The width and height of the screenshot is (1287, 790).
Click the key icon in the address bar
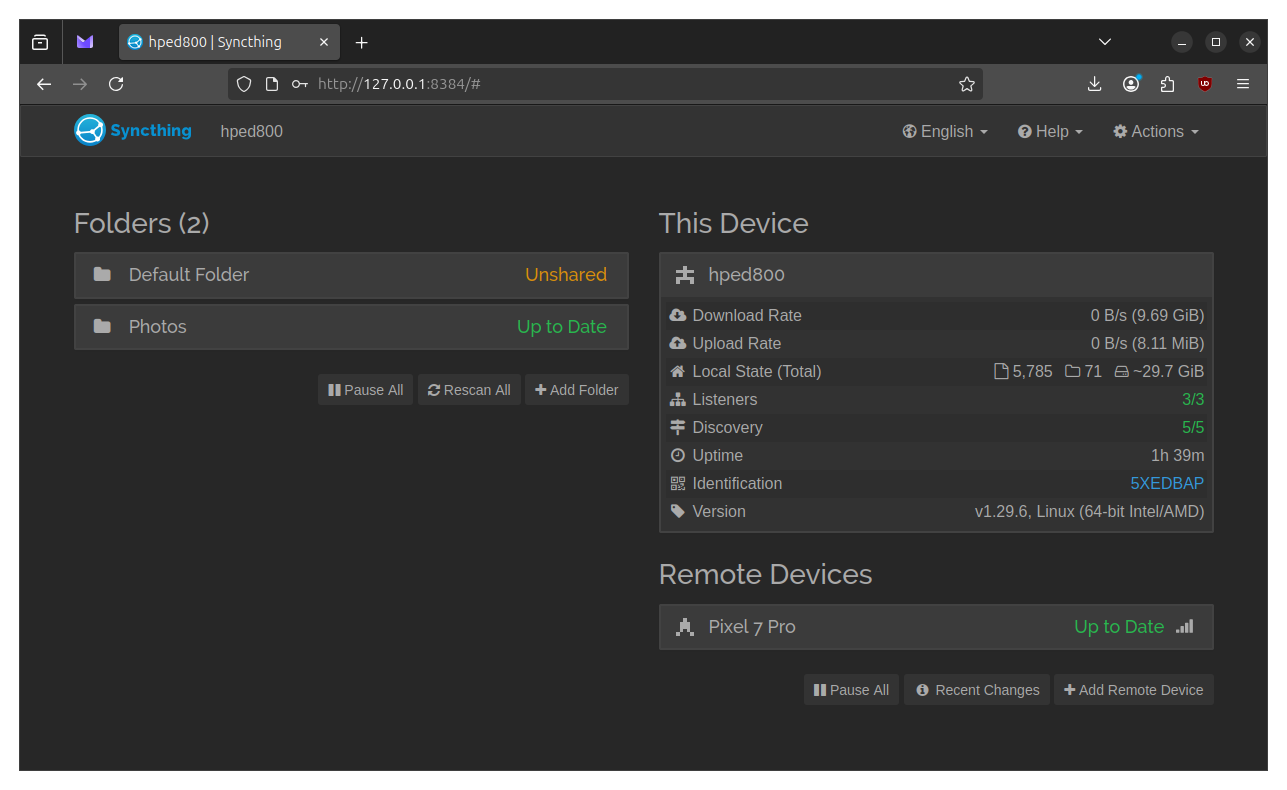tap(300, 84)
